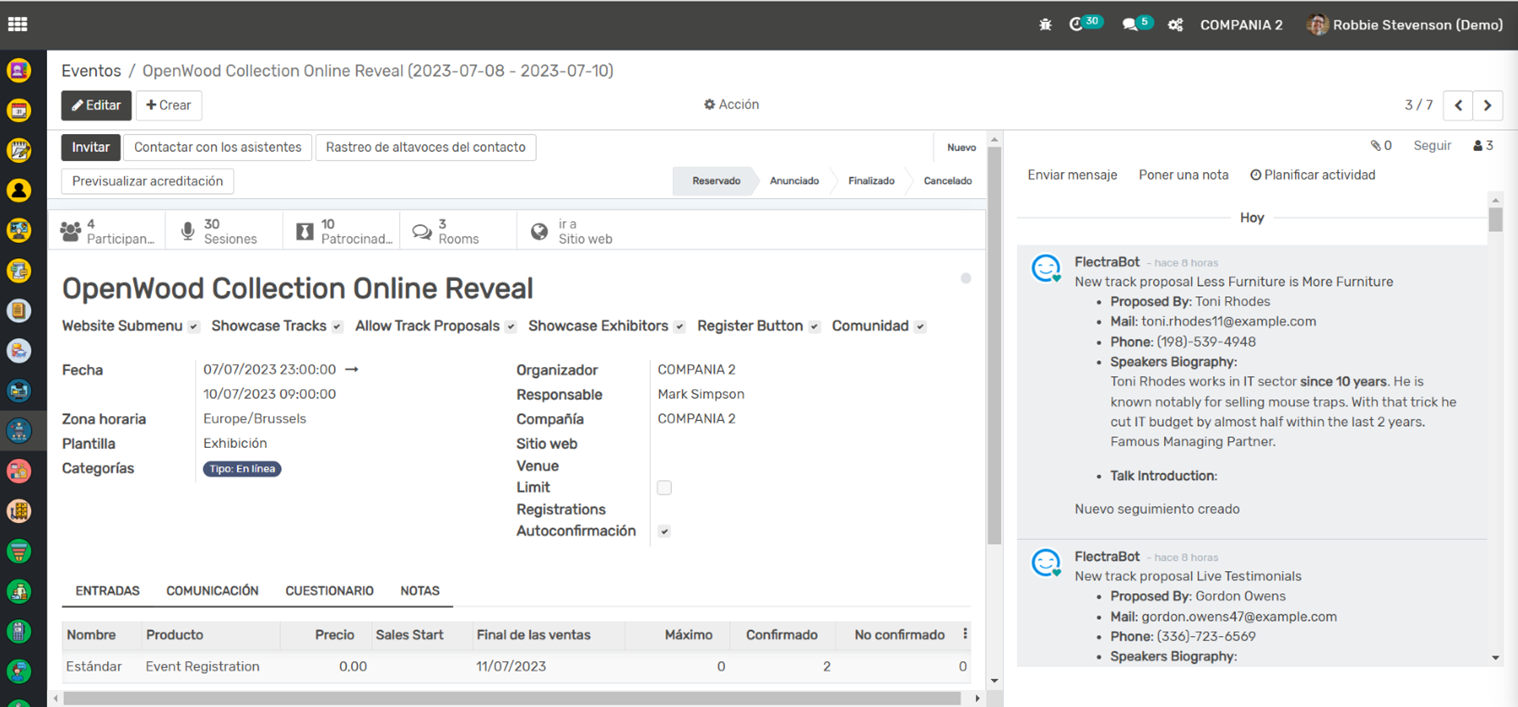Open the Acción dropdown menu
The image size is (1518, 707).
click(731, 105)
